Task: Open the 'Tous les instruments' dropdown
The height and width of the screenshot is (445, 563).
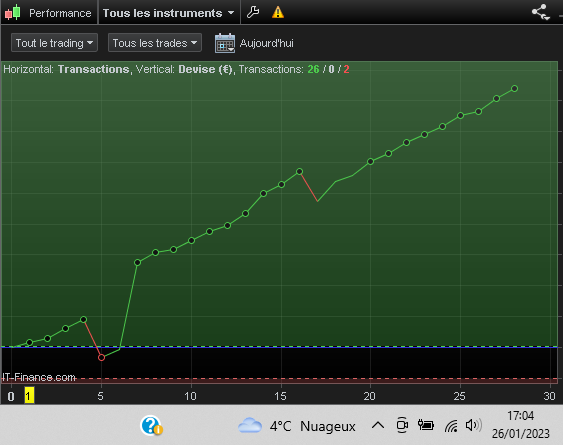Action: pos(168,13)
